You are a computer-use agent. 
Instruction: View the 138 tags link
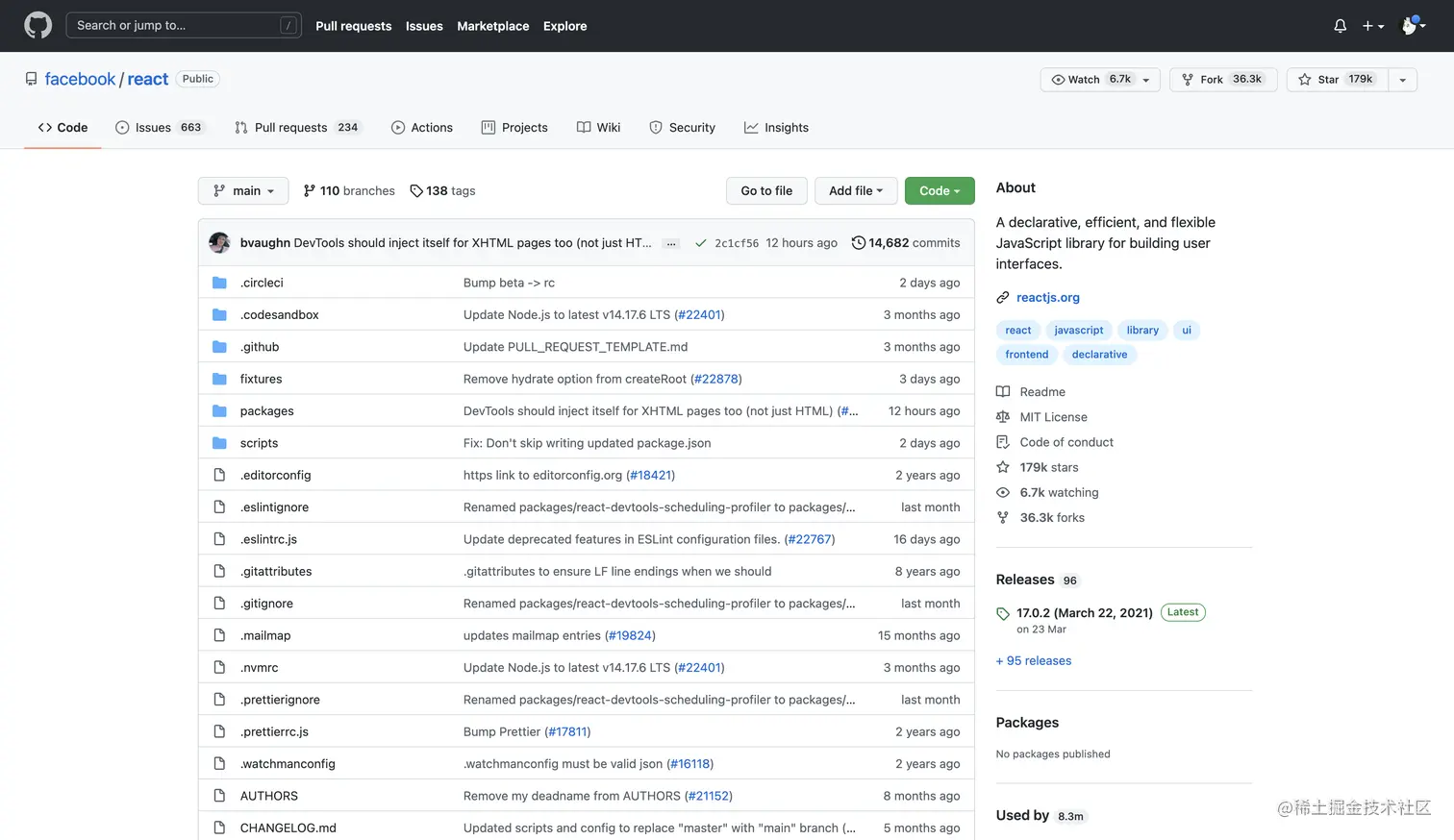point(442,190)
